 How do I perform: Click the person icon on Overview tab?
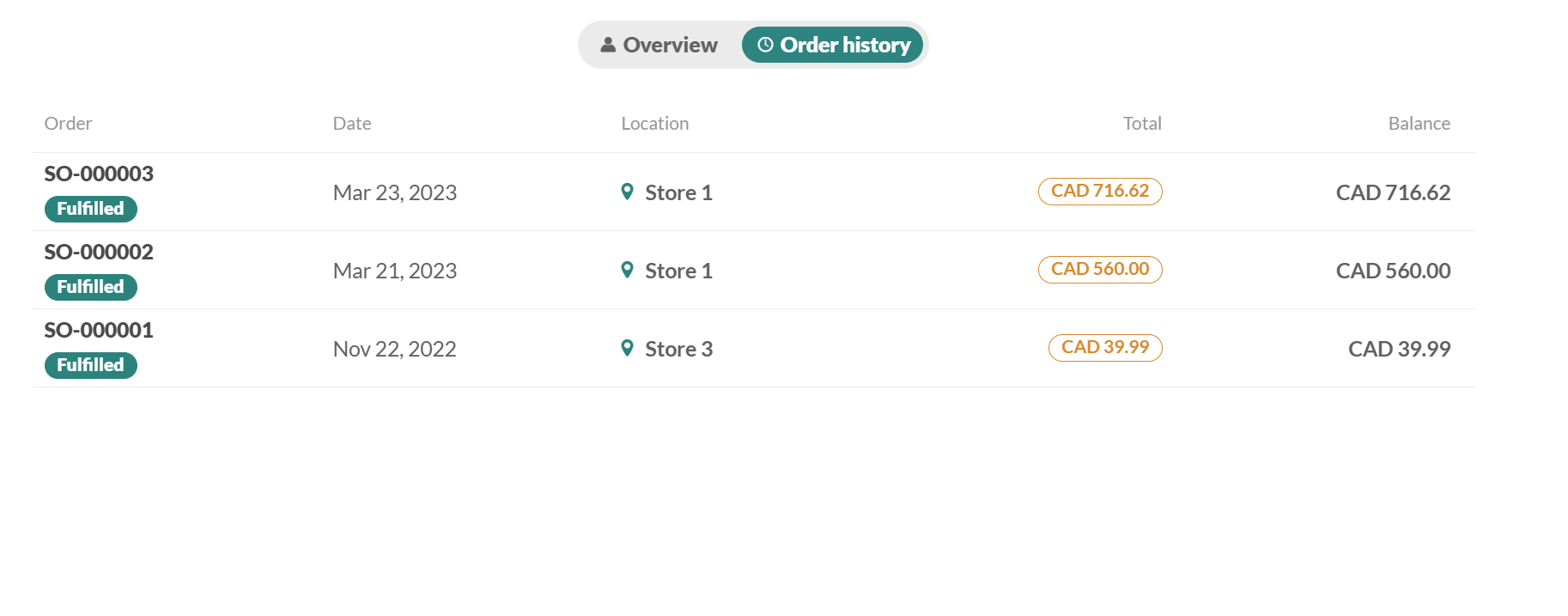point(608,44)
